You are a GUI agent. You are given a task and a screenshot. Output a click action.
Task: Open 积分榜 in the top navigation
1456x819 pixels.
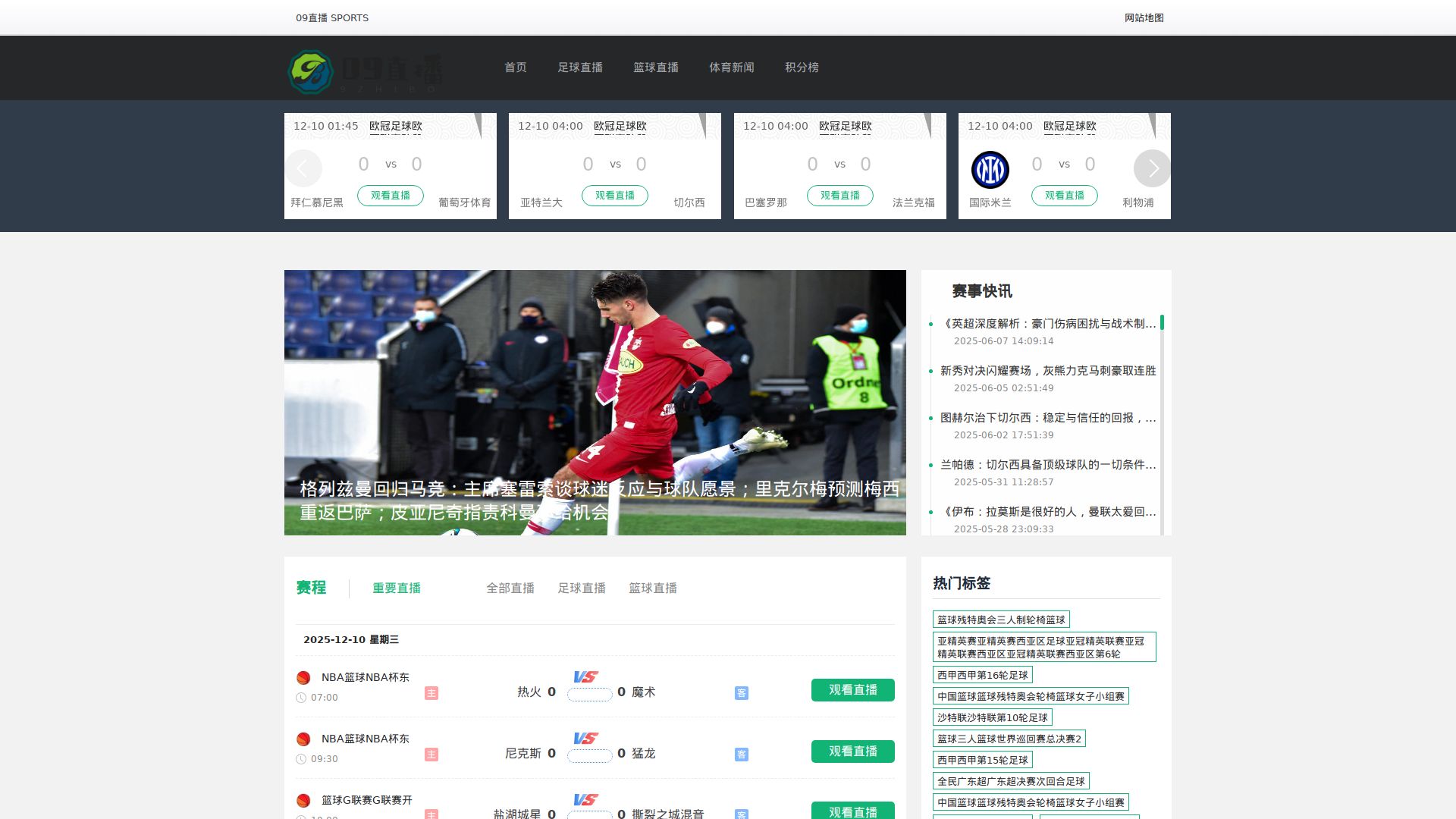tap(802, 67)
